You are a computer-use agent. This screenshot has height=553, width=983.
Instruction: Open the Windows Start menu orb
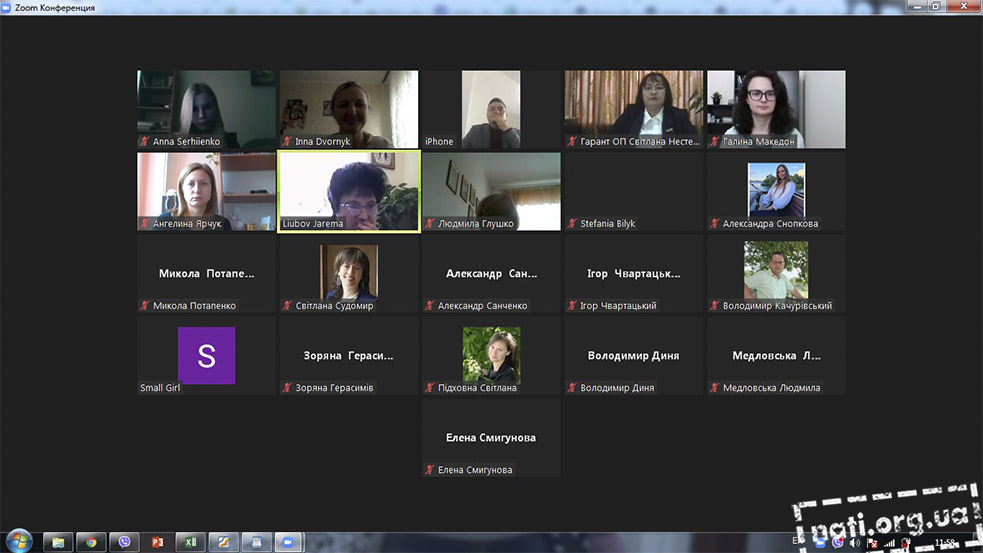pos(19,541)
